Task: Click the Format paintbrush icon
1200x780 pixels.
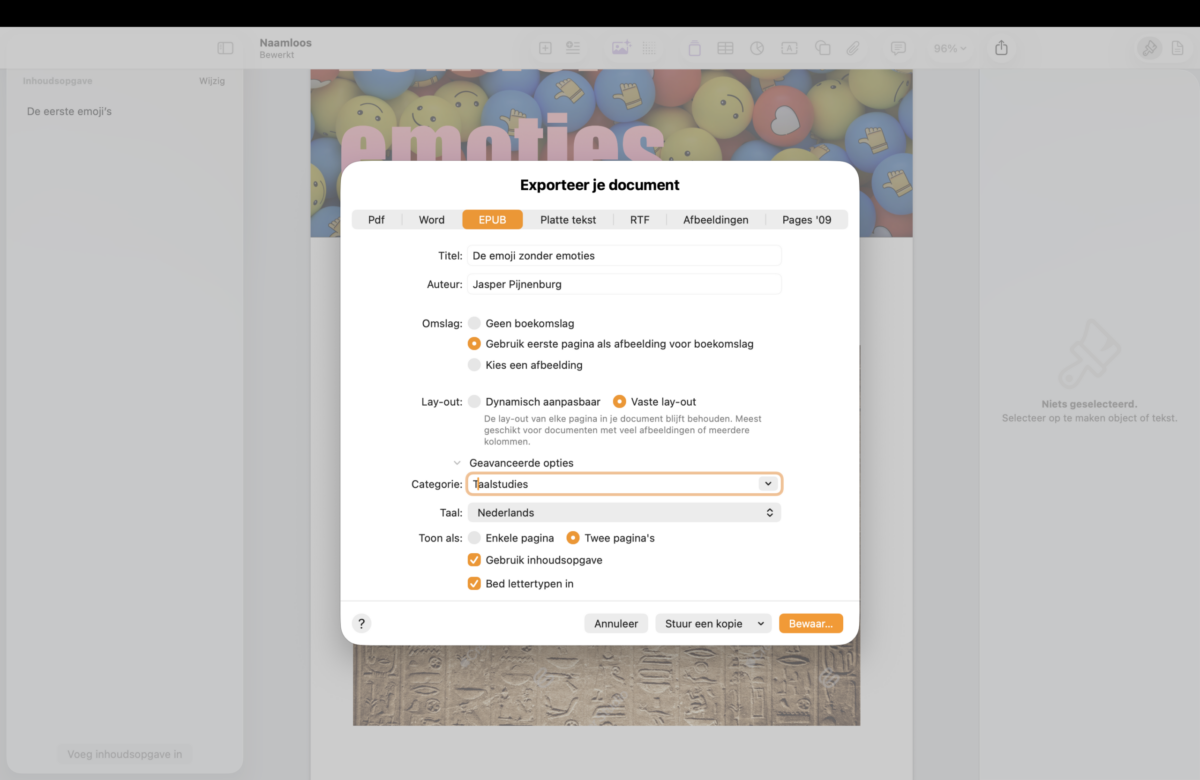Action: [1149, 48]
